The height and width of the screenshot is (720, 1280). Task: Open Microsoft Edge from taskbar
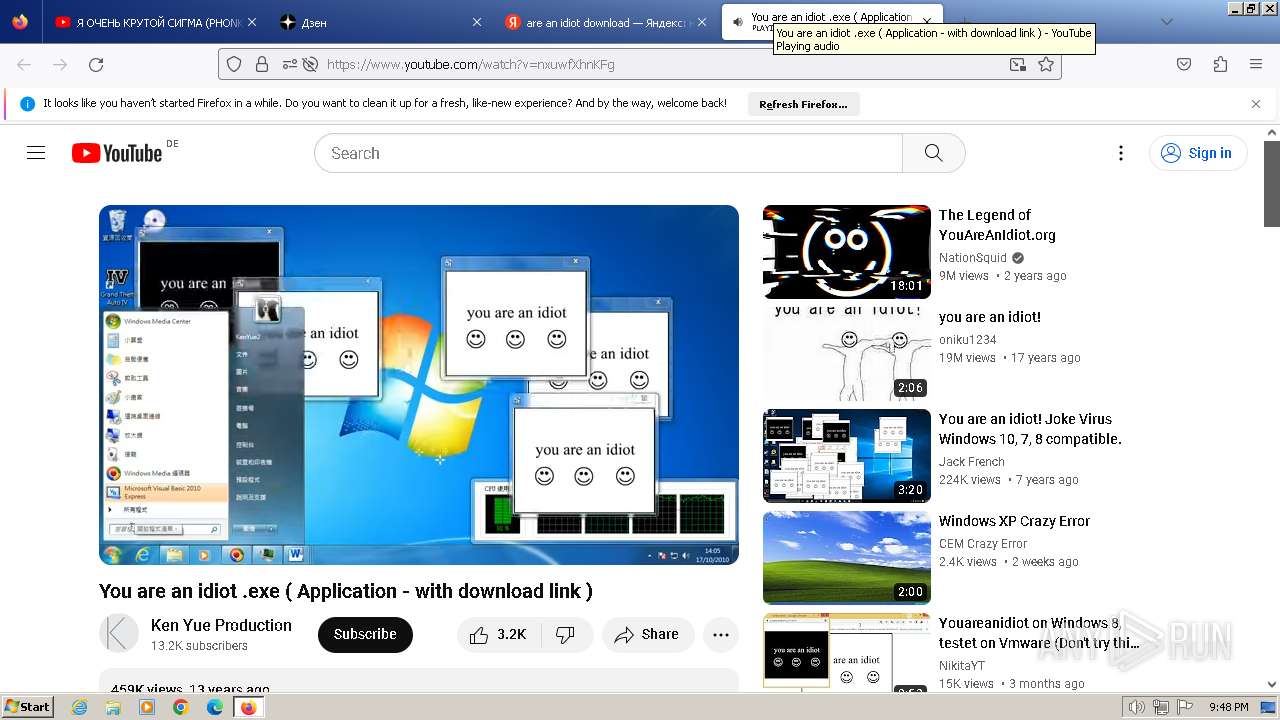pyautogui.click(x=215, y=707)
